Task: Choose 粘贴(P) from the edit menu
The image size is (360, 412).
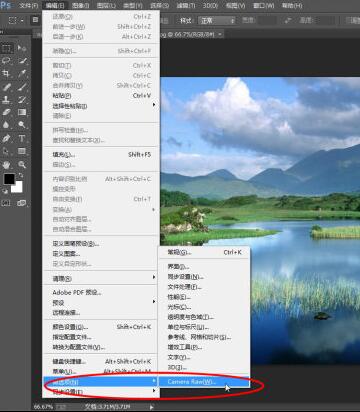Action: 101,96
